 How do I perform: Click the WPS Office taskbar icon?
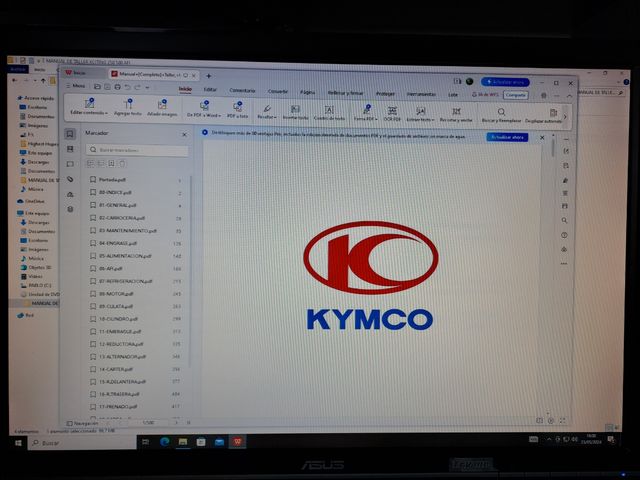coord(238,442)
